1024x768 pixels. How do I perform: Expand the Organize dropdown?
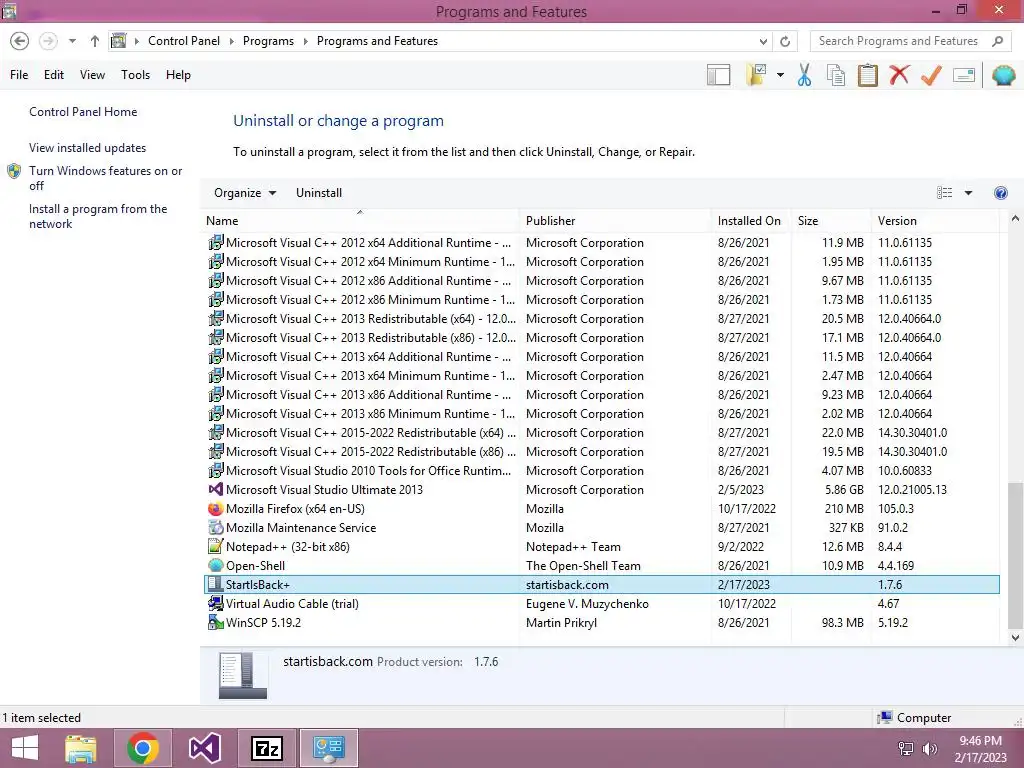245,193
